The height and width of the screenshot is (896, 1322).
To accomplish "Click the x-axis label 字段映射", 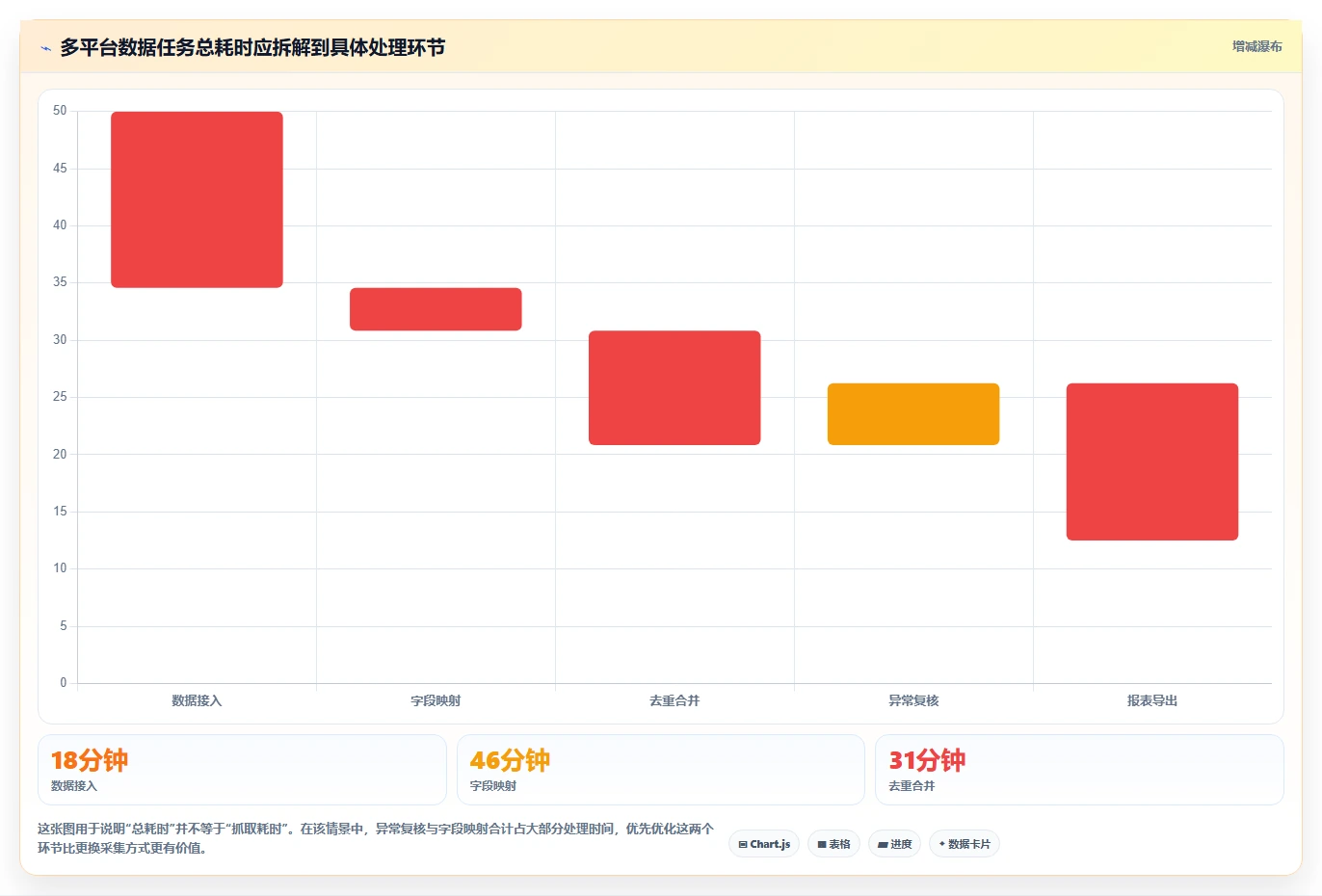I will 436,700.
